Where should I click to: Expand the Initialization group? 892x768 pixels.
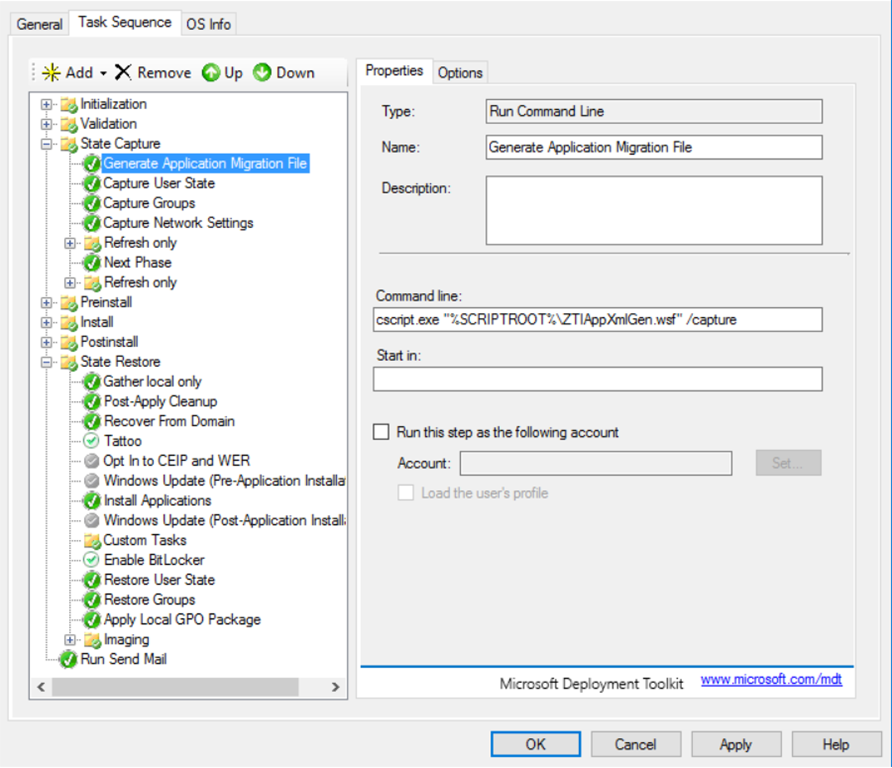46,104
